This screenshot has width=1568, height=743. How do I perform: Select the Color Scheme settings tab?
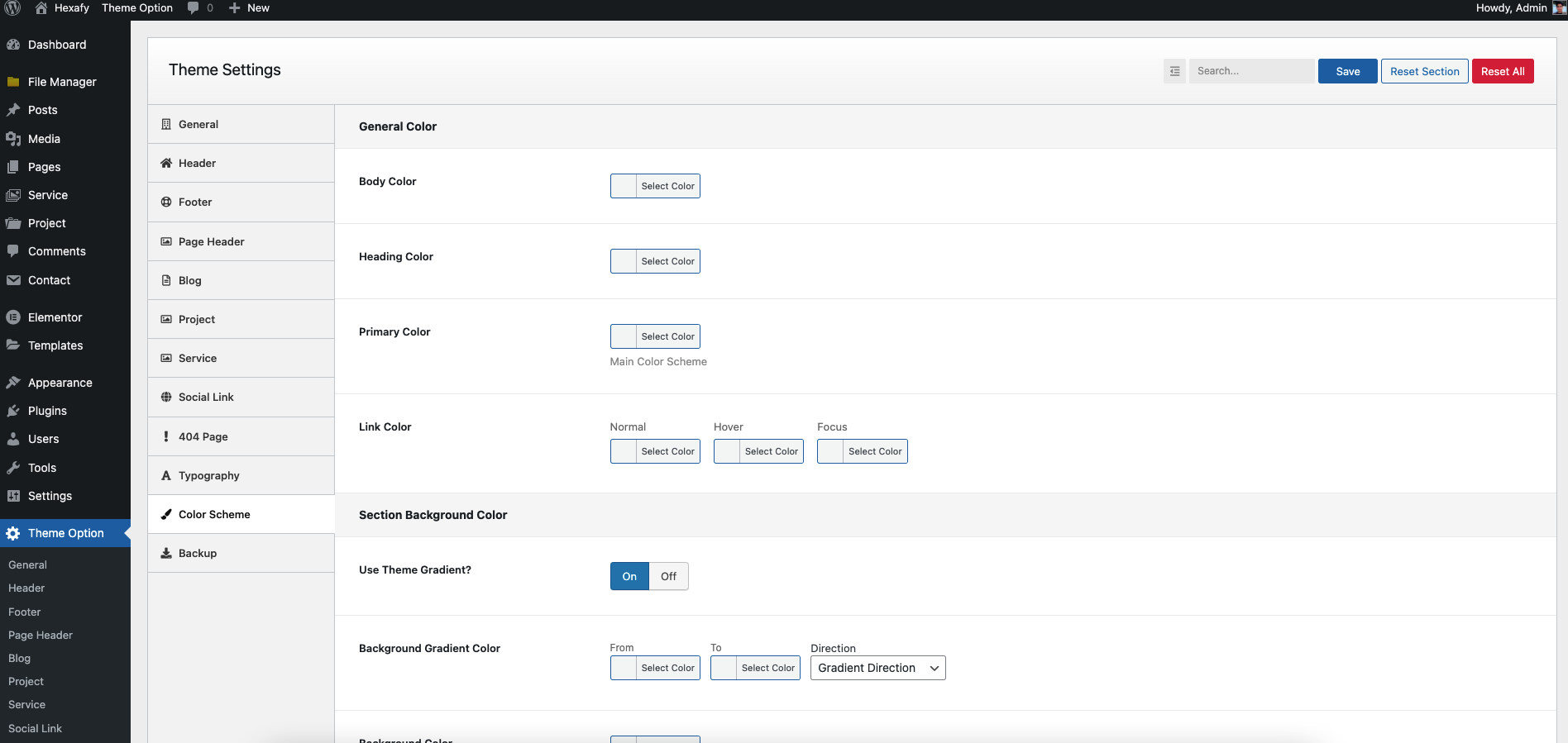241,514
